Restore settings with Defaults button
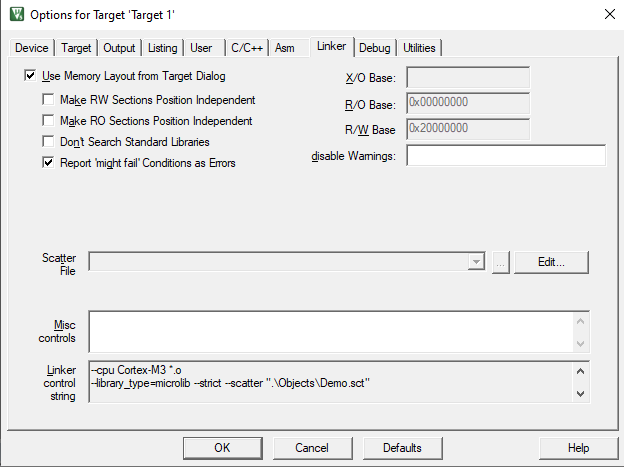Image resolution: width=624 pixels, height=467 pixels. click(402, 448)
